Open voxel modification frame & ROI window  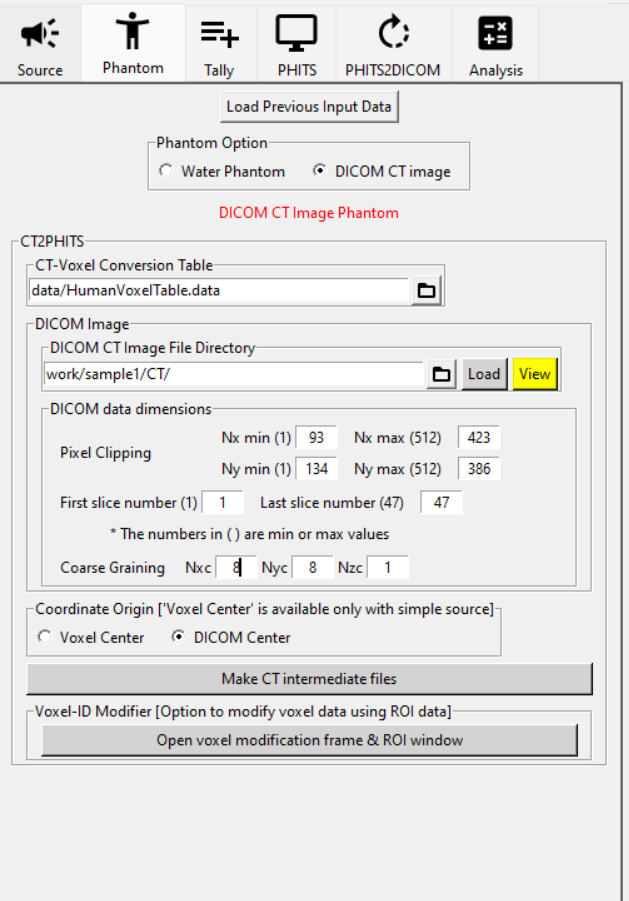point(309,740)
